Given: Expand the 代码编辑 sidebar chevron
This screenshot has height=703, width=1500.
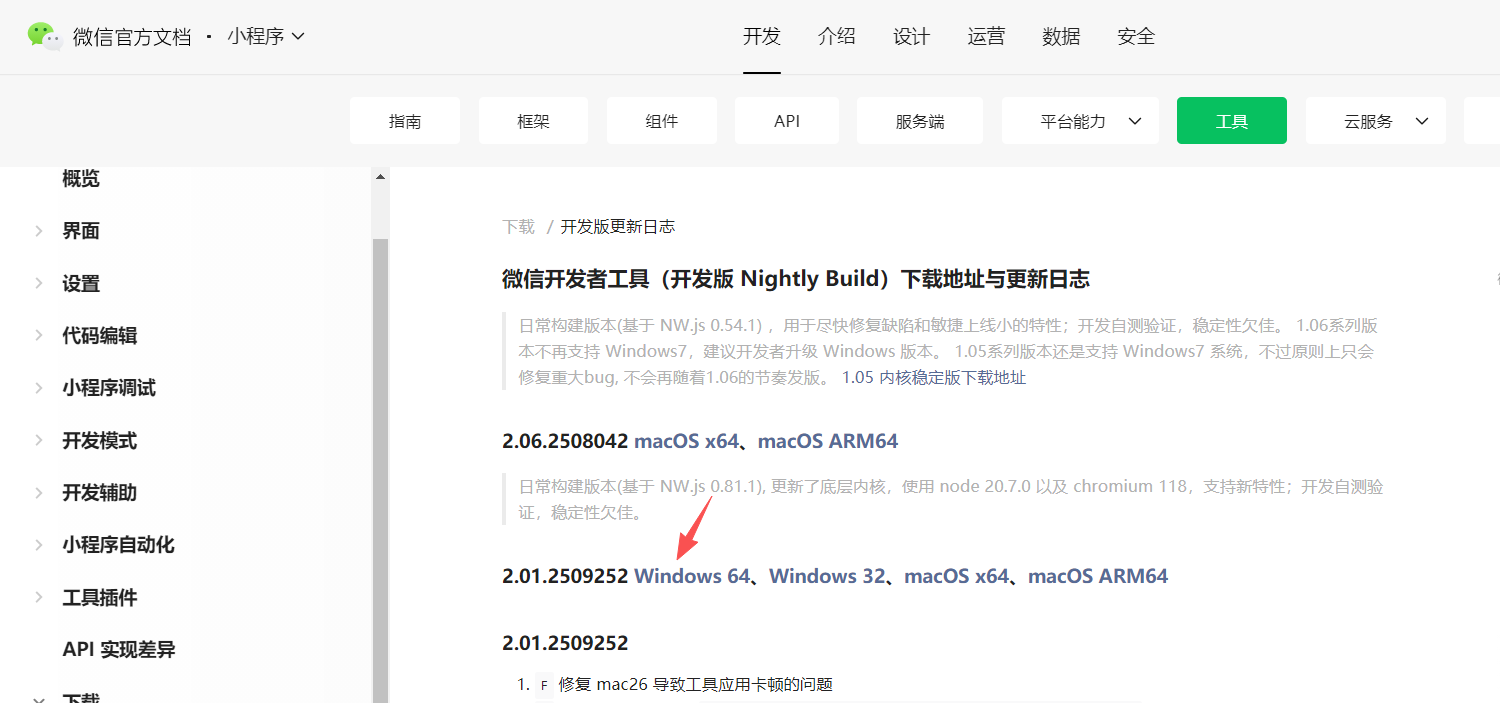Looking at the screenshot, I should coord(39,335).
